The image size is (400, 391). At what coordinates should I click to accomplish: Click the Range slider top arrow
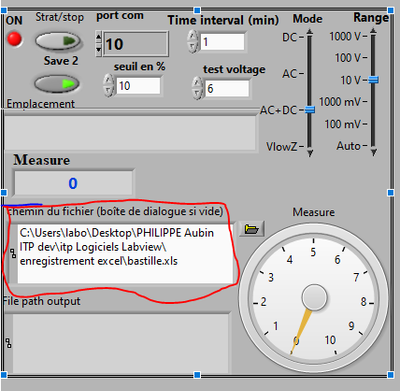(x=373, y=31)
